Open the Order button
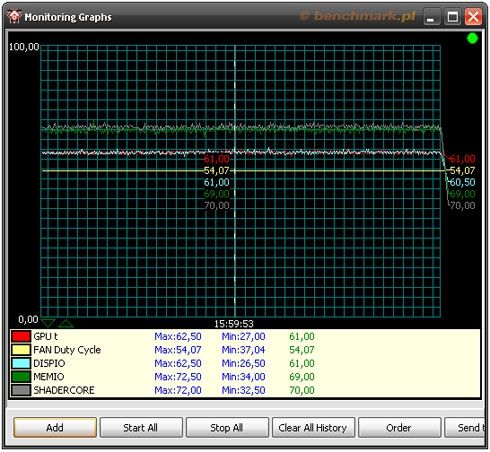This screenshot has width=490, height=452. [399, 427]
